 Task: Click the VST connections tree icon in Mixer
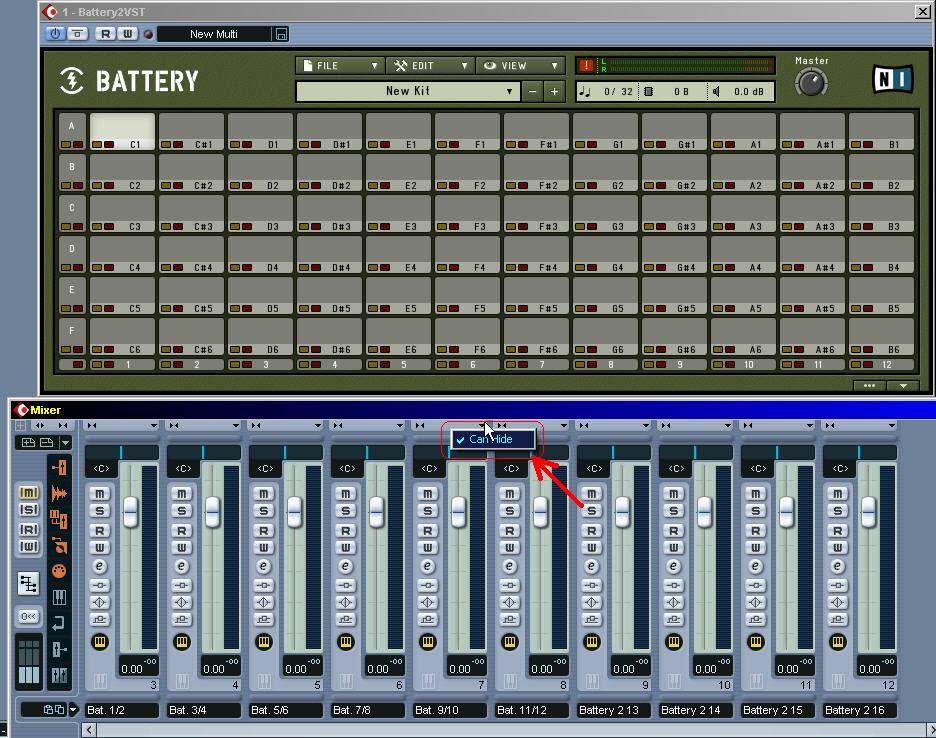click(28, 583)
